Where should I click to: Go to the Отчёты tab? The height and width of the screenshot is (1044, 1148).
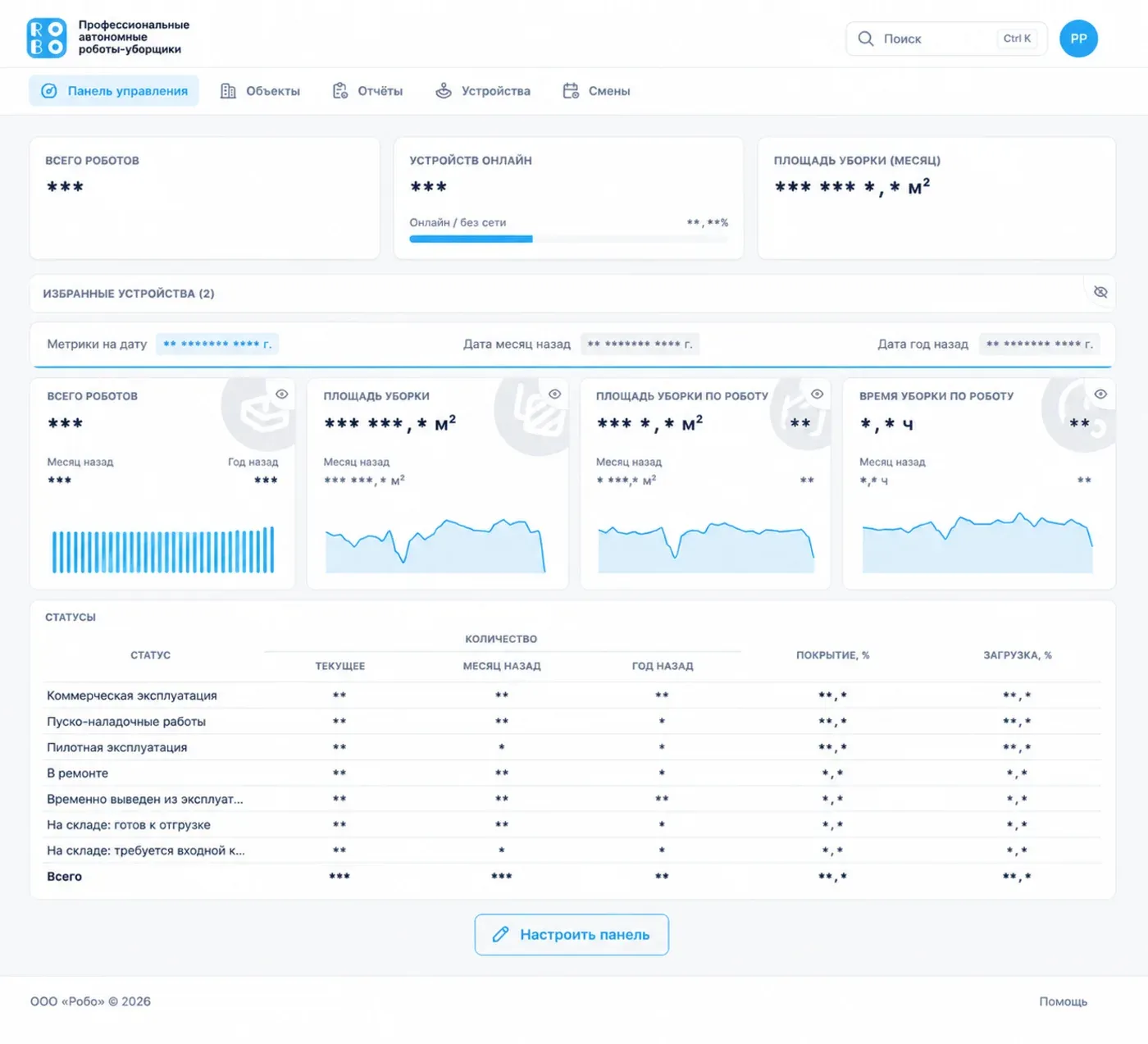click(367, 91)
